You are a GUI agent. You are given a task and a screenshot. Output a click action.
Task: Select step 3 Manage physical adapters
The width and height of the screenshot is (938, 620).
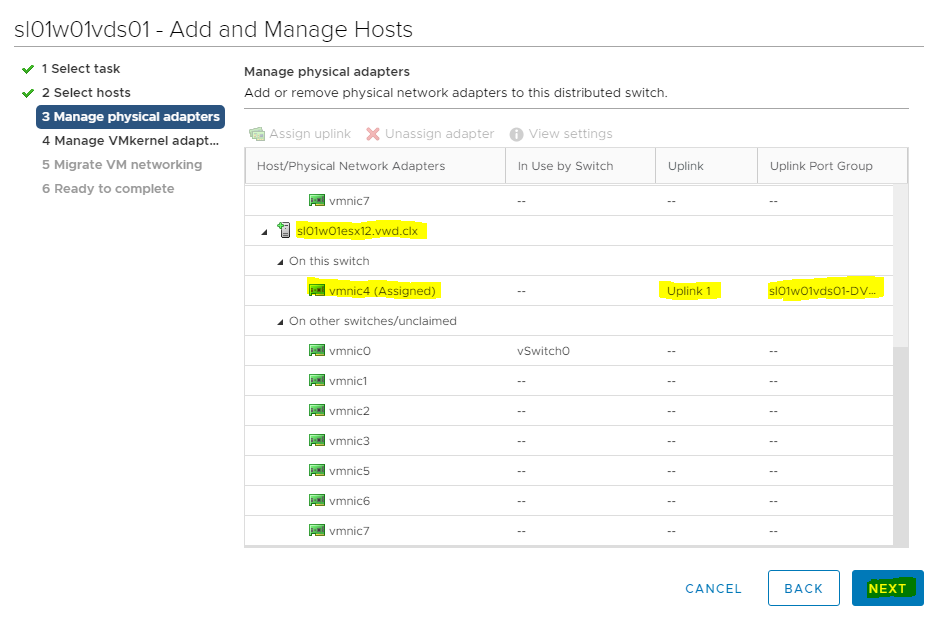(x=130, y=117)
